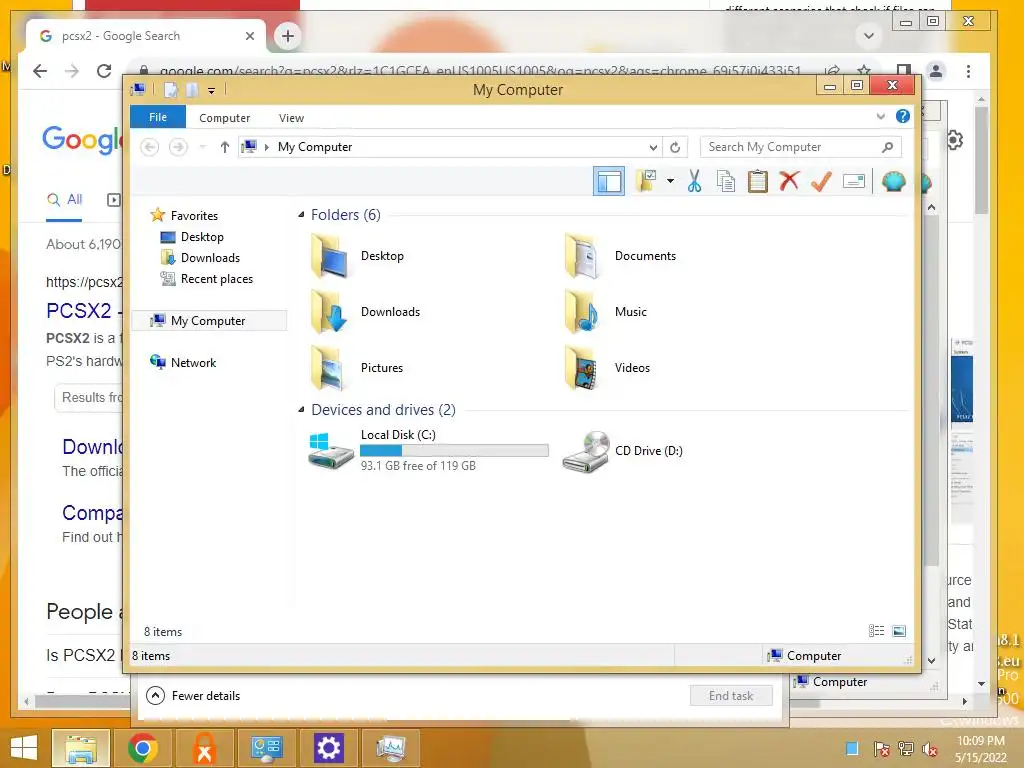Switch to the details view using the status bar icon
The width and height of the screenshot is (1024, 768).
click(x=876, y=631)
